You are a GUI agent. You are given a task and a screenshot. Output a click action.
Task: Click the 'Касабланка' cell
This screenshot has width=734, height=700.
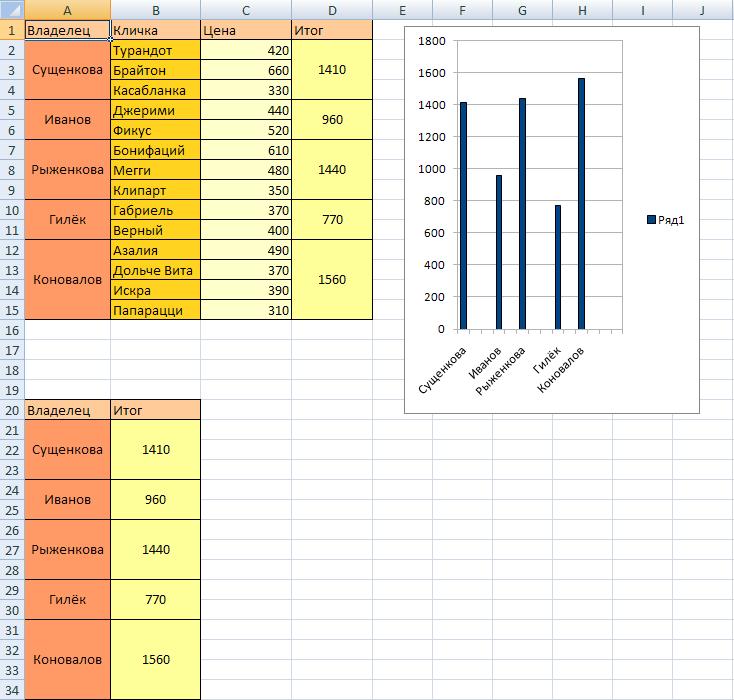click(x=156, y=90)
